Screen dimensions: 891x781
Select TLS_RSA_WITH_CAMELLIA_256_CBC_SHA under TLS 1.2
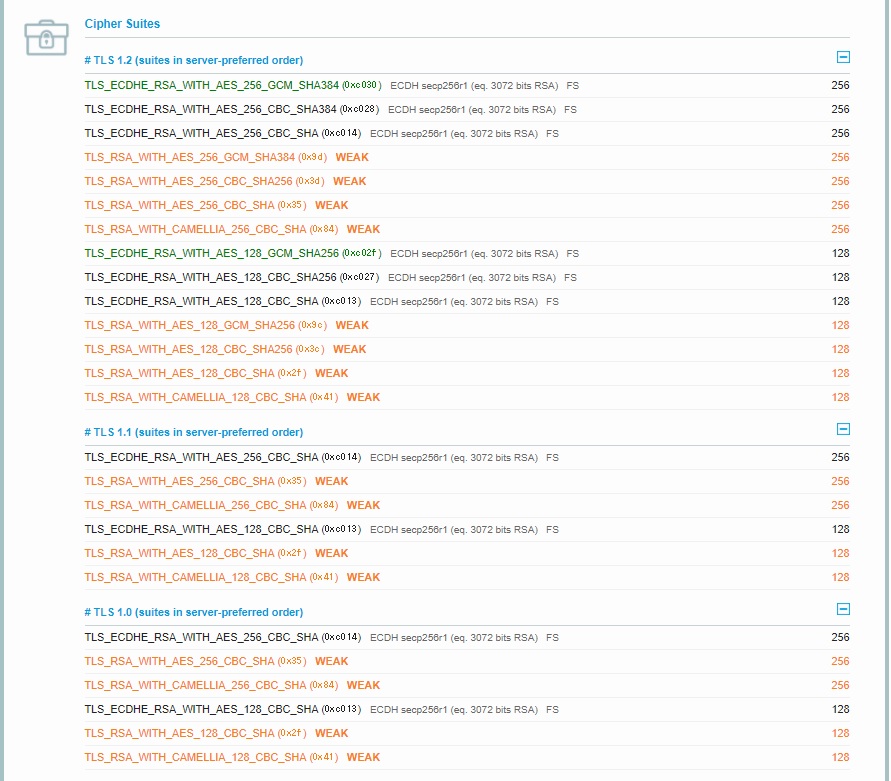click(195, 230)
